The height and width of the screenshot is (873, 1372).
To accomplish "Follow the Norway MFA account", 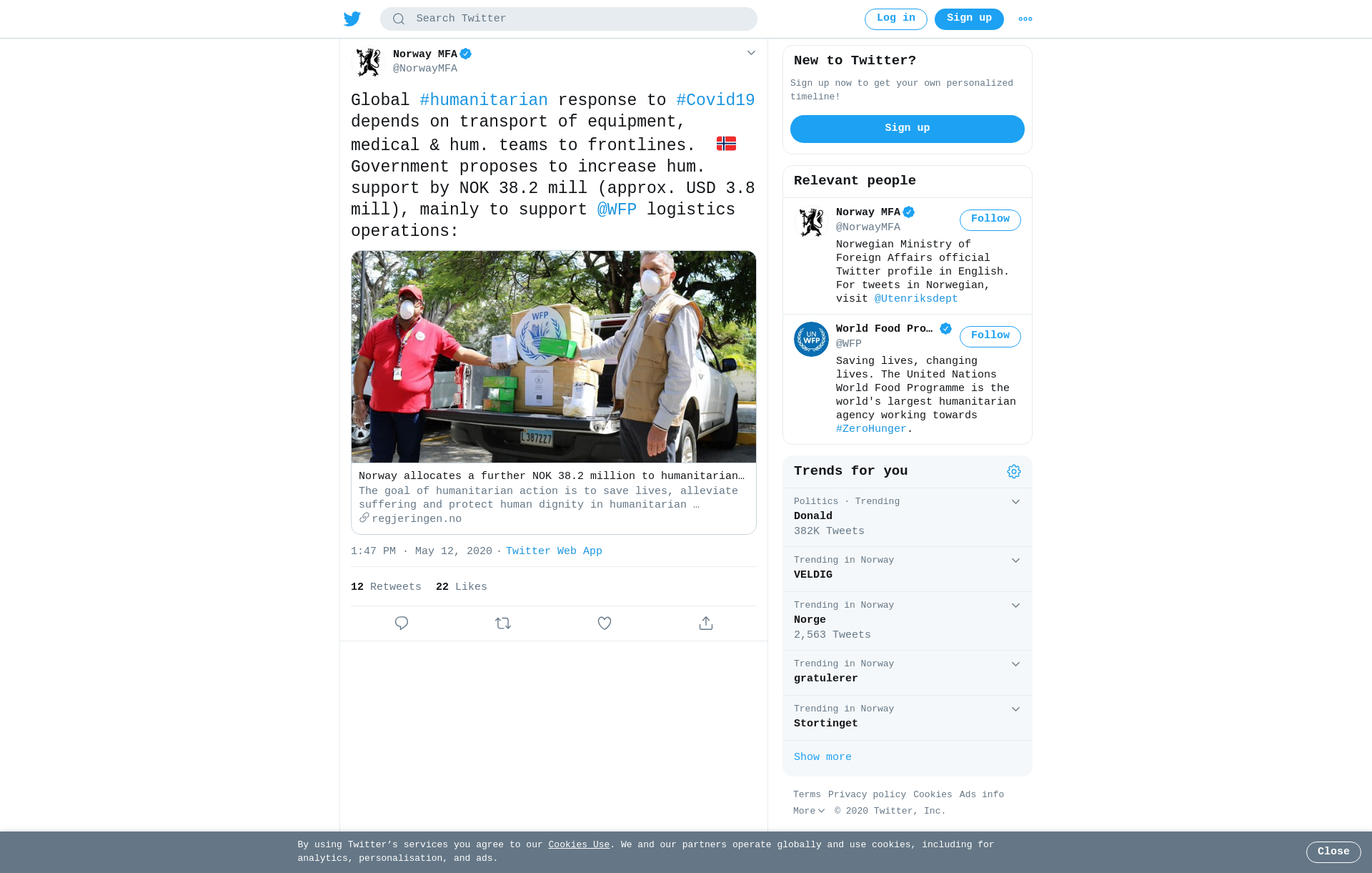I will 990,220.
